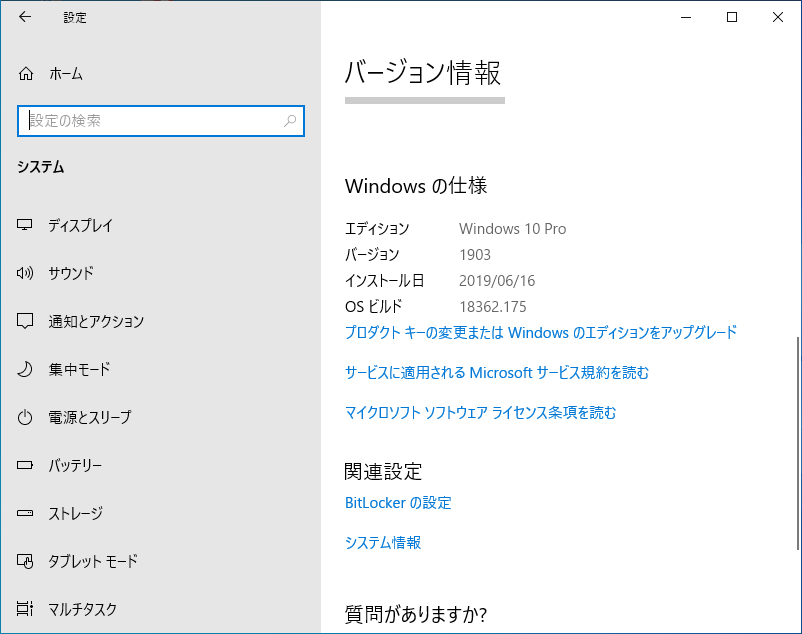Click the サウンド speaker icon

coord(25,273)
